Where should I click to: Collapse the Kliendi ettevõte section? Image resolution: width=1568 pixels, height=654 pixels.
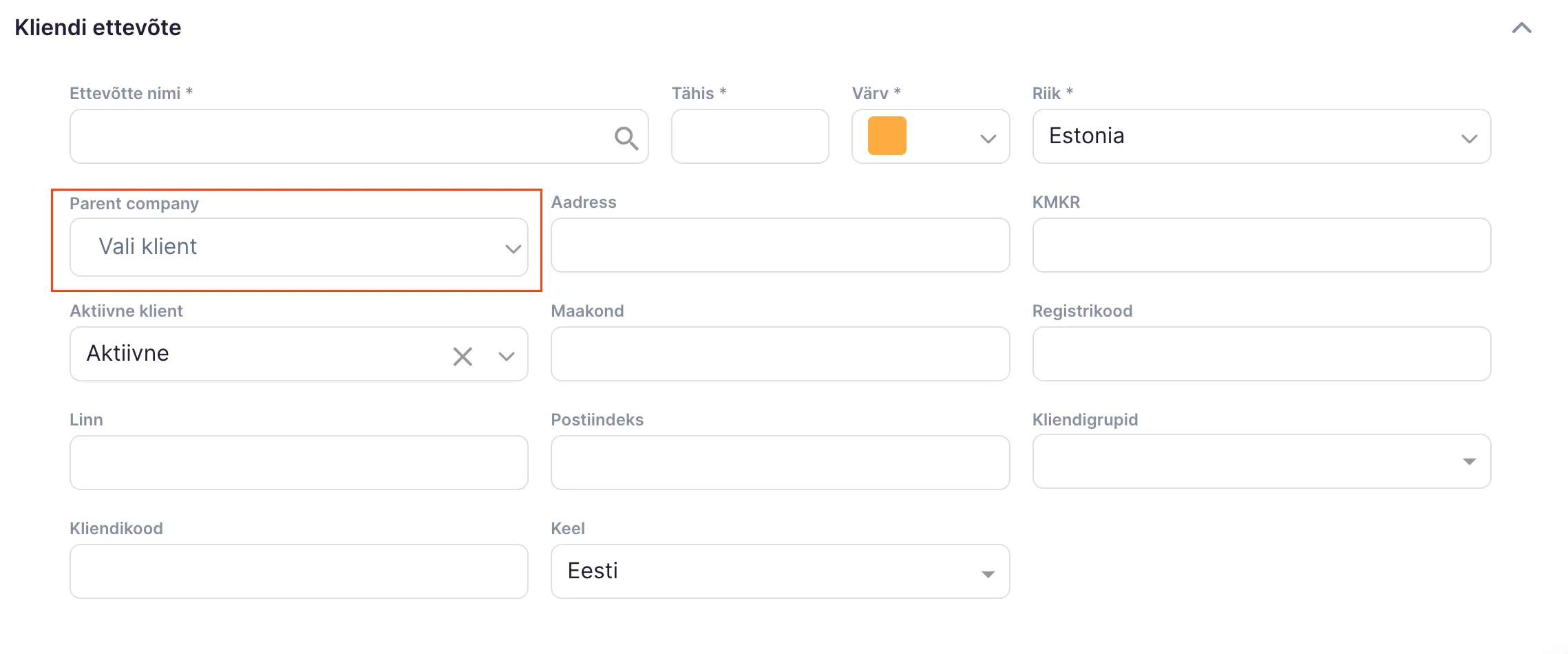click(1521, 28)
